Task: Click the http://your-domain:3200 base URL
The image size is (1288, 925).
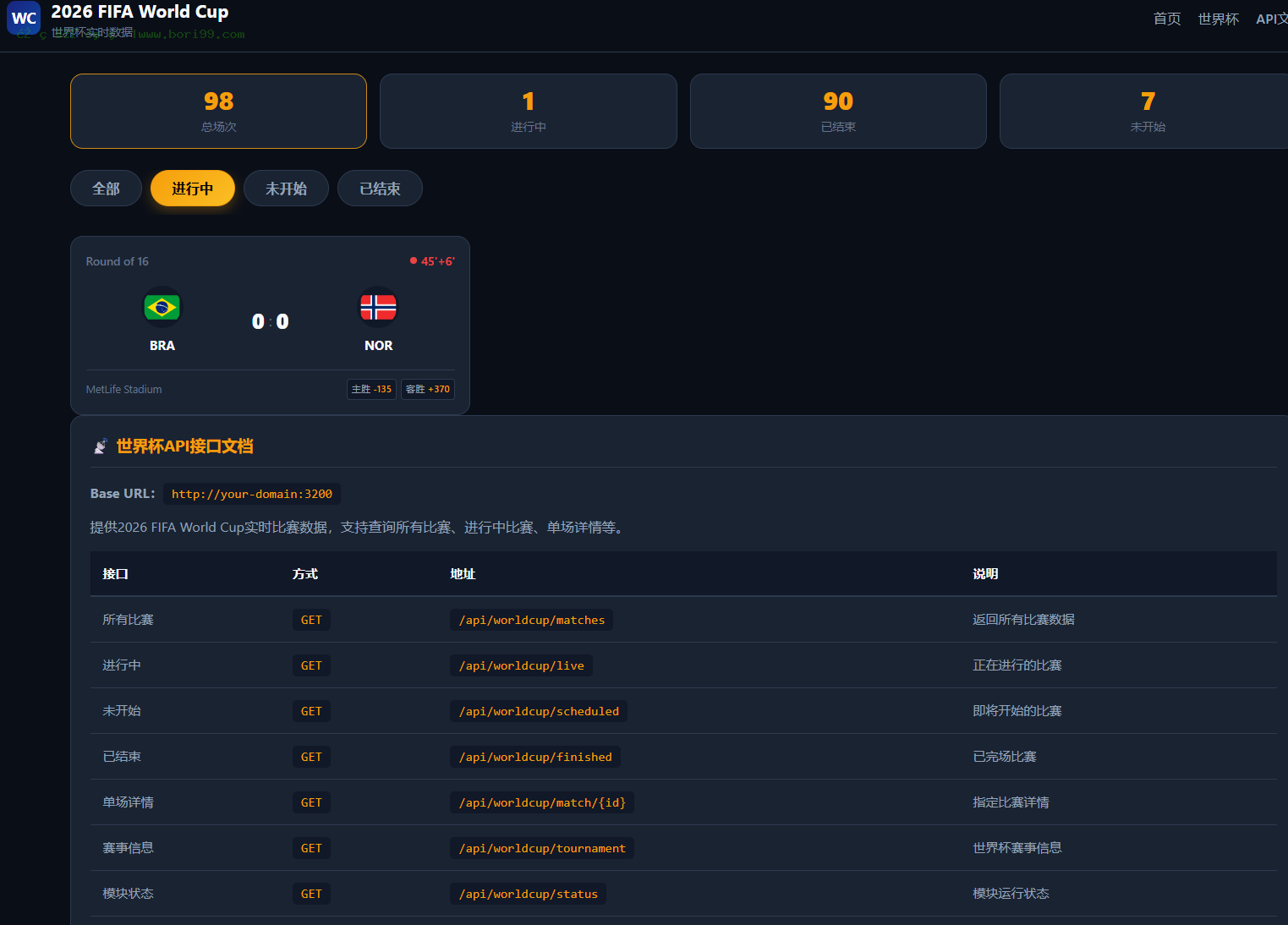Action: pyautogui.click(x=252, y=494)
